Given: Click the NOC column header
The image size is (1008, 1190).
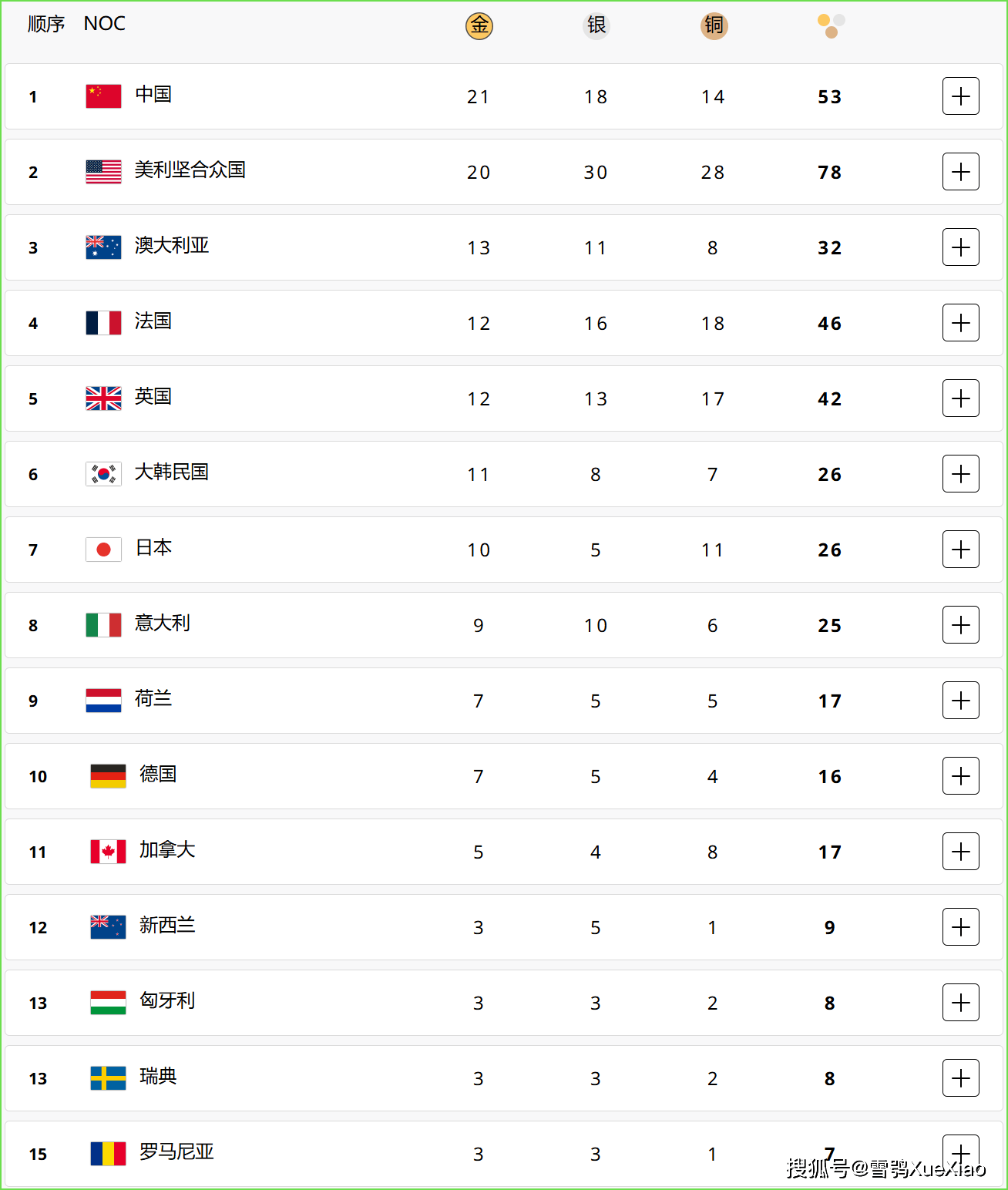Looking at the screenshot, I should coord(104,24).
